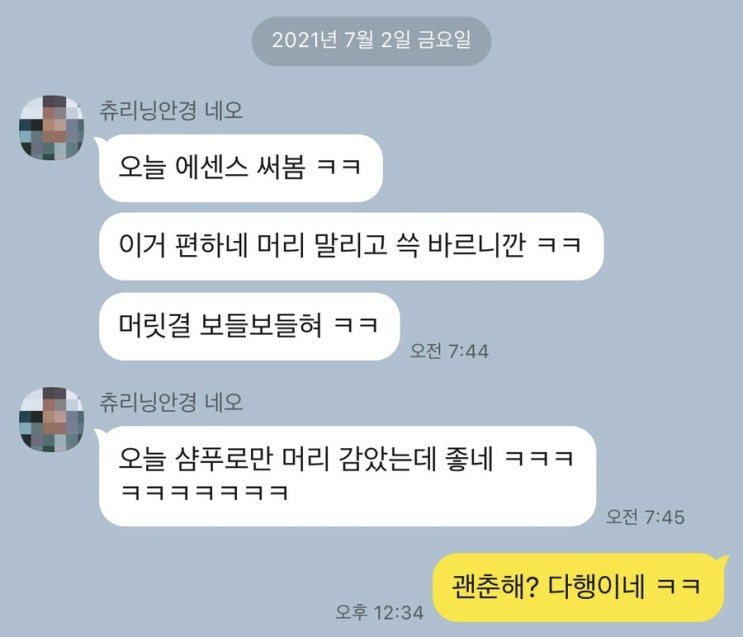This screenshot has width=743, height=637.
Task: Open the first pixelated profile avatar
Action: coord(51,127)
